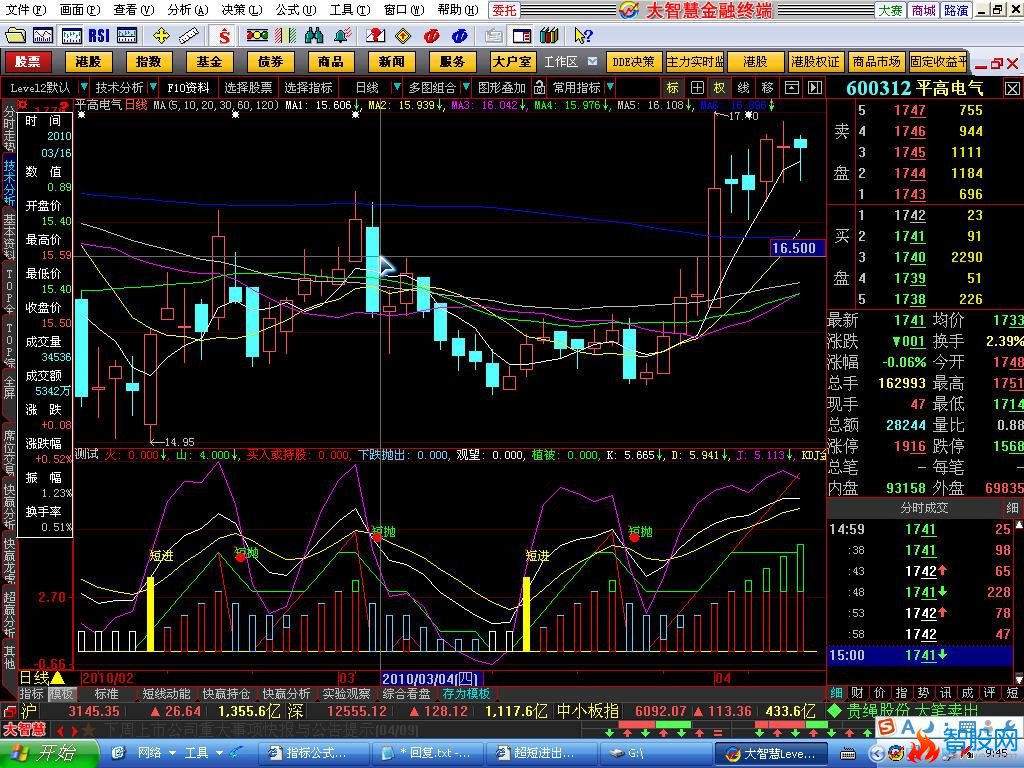Toggle the 线 line button
Image resolution: width=1024 pixels, height=768 pixels.
(743, 88)
